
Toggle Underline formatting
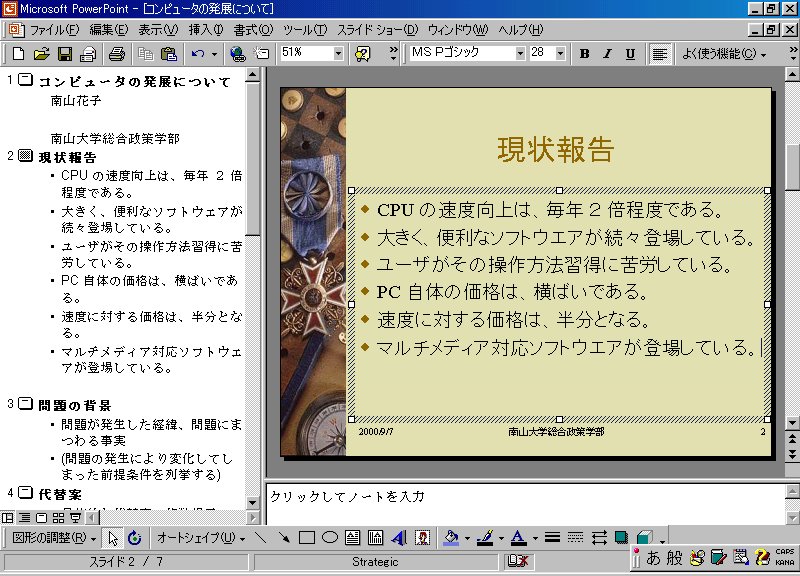[630, 54]
